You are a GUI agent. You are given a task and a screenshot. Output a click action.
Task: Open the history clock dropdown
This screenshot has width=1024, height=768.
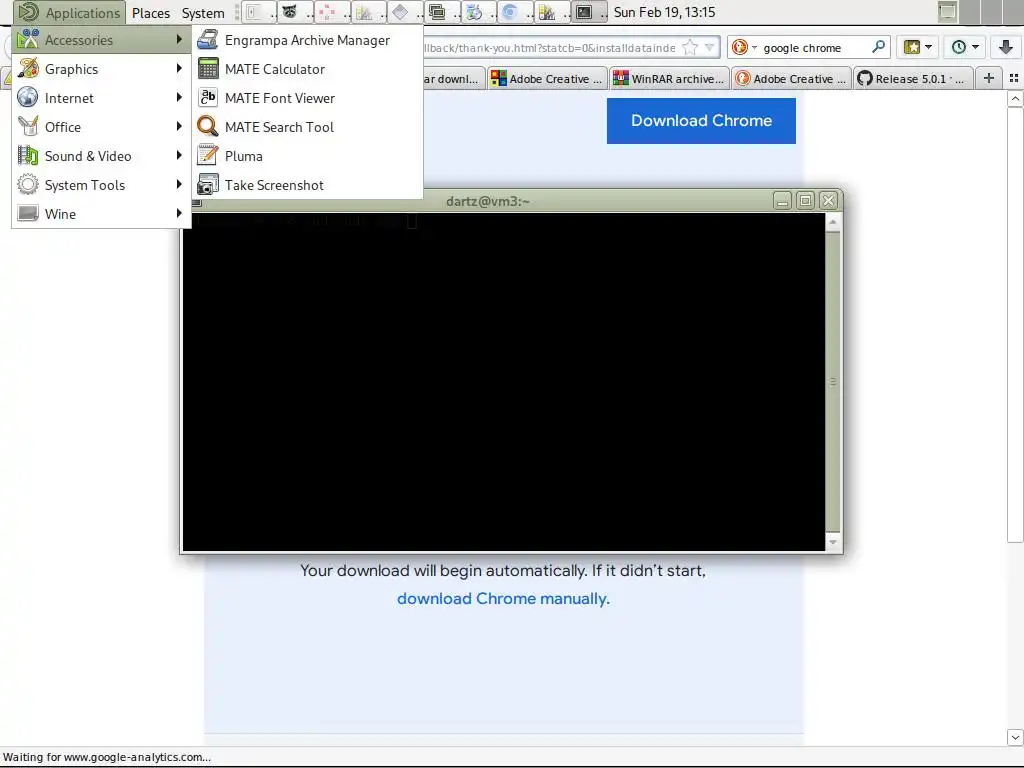coord(965,47)
